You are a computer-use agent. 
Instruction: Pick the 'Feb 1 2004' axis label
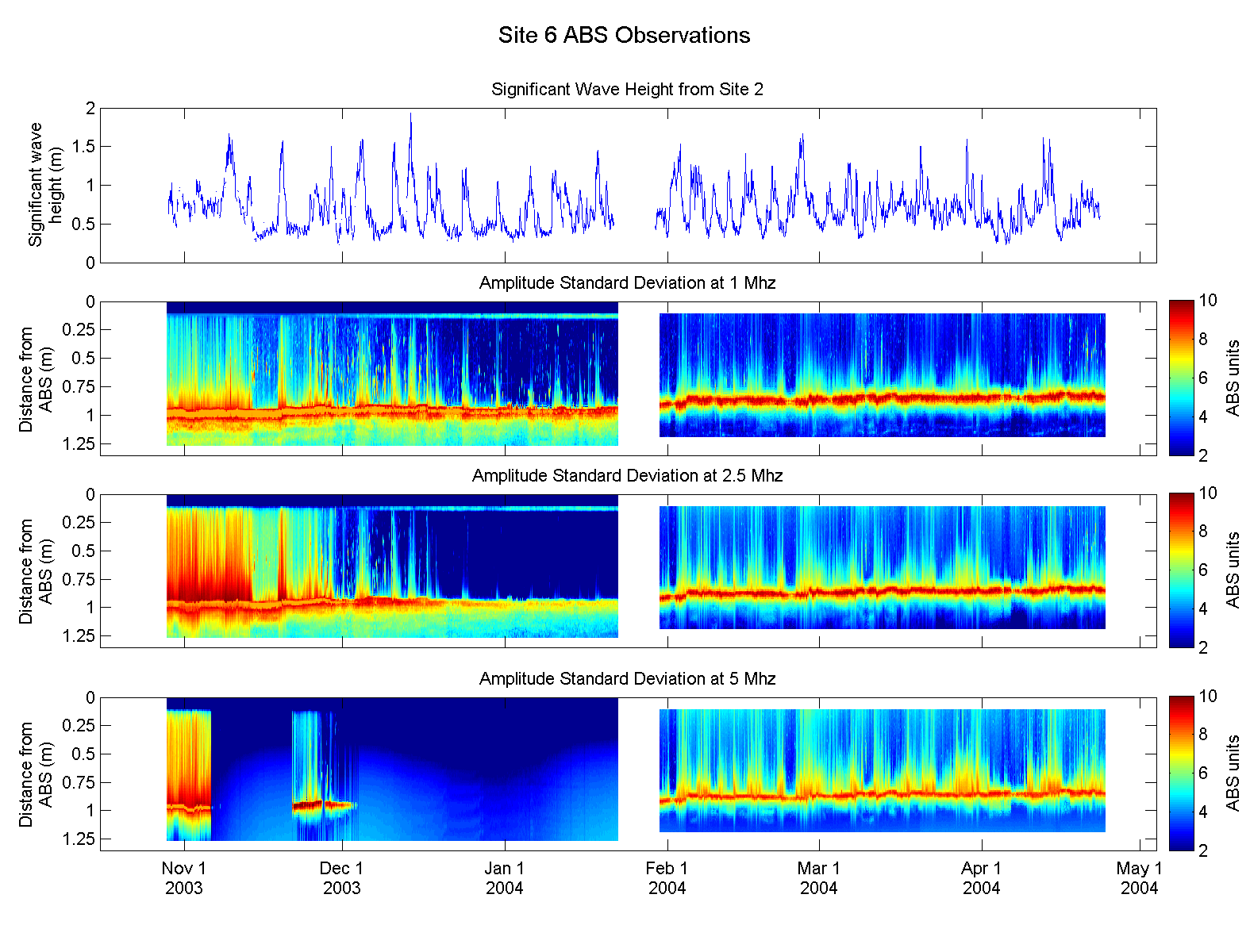click(x=667, y=878)
